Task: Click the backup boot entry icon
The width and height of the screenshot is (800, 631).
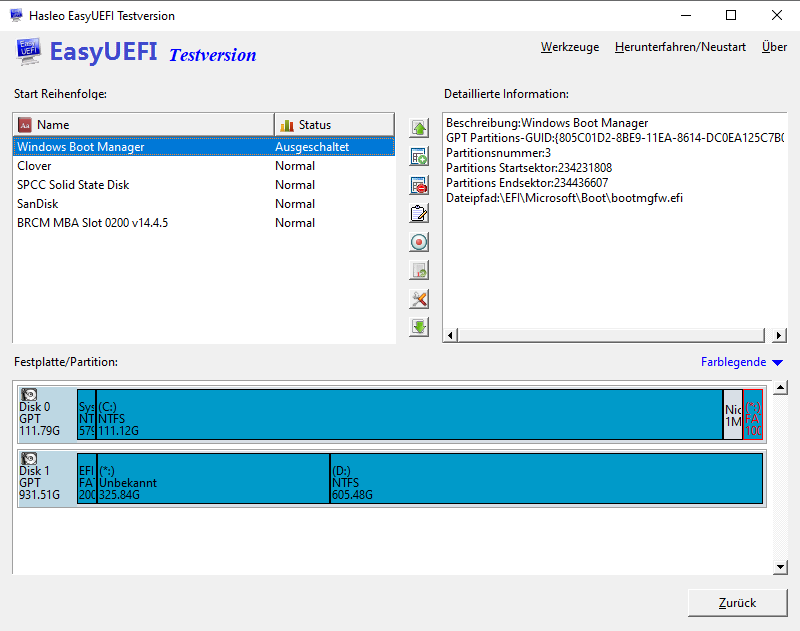Action: pyautogui.click(x=419, y=270)
